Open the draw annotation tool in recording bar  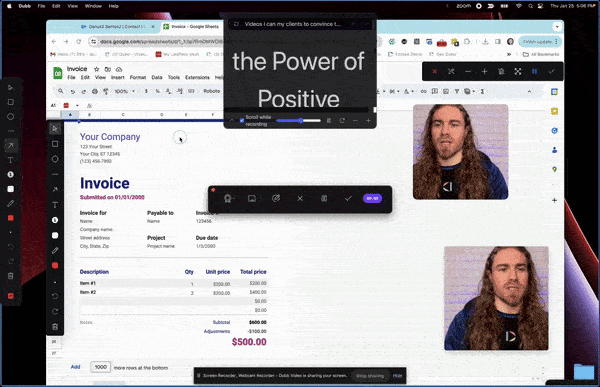pyautogui.click(x=276, y=198)
